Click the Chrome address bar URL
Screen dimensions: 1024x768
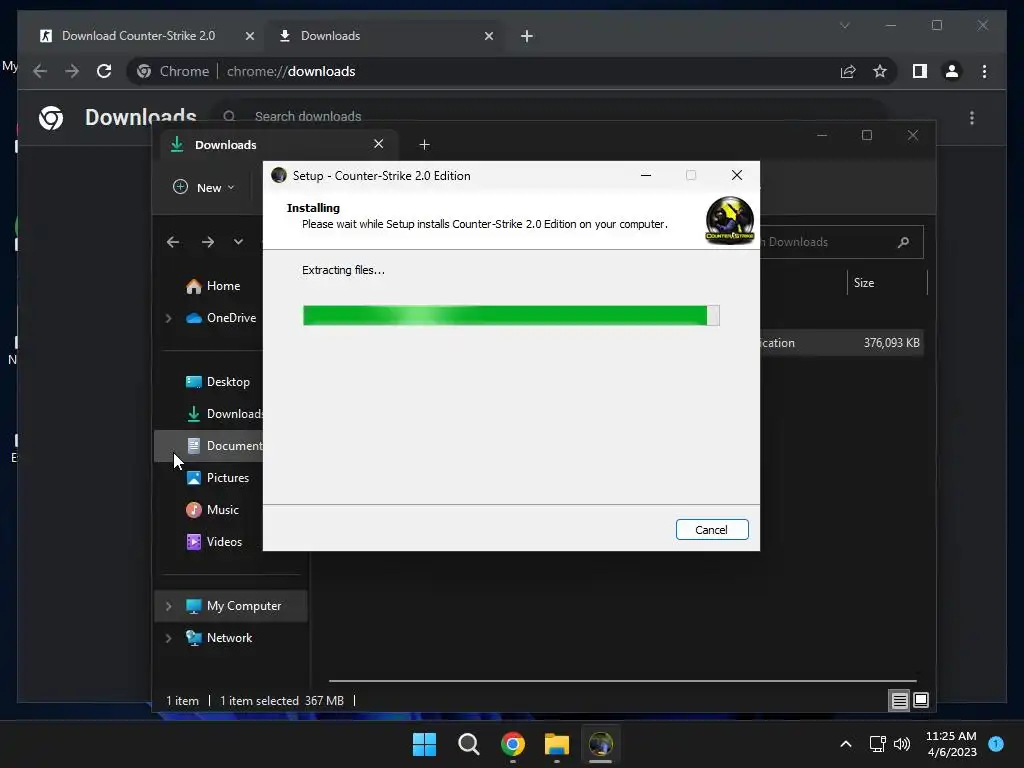point(291,71)
